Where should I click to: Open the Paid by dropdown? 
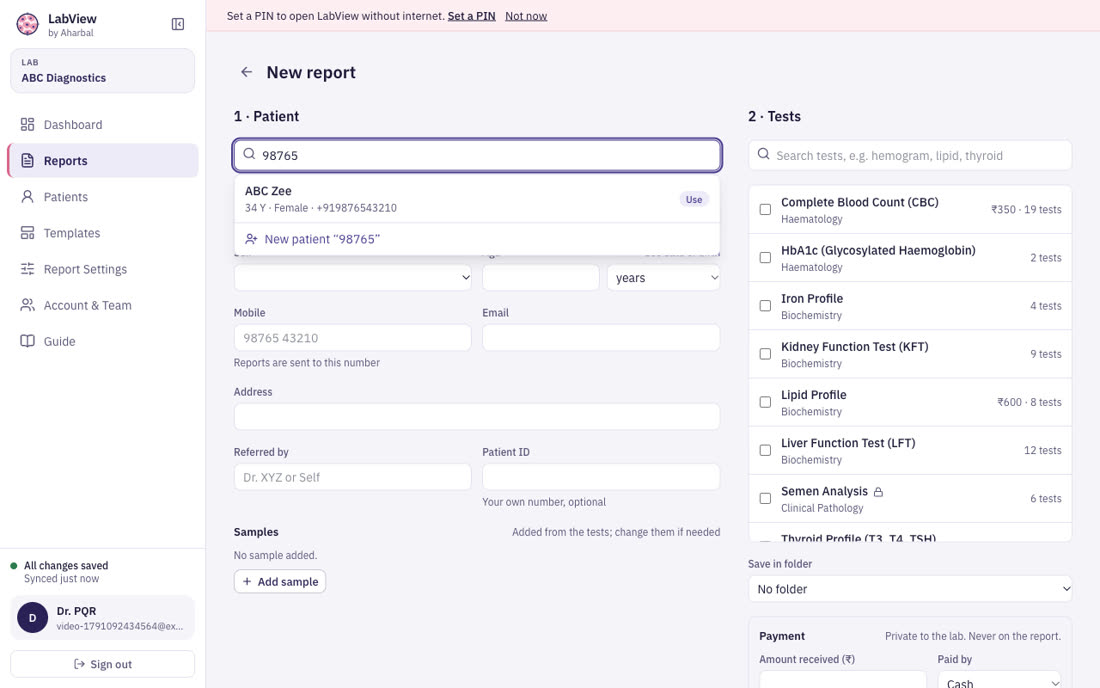(1000, 681)
